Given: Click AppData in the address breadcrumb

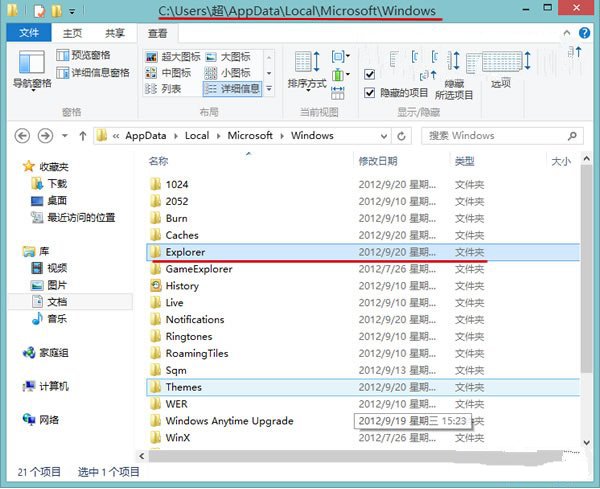Looking at the screenshot, I should [x=146, y=136].
